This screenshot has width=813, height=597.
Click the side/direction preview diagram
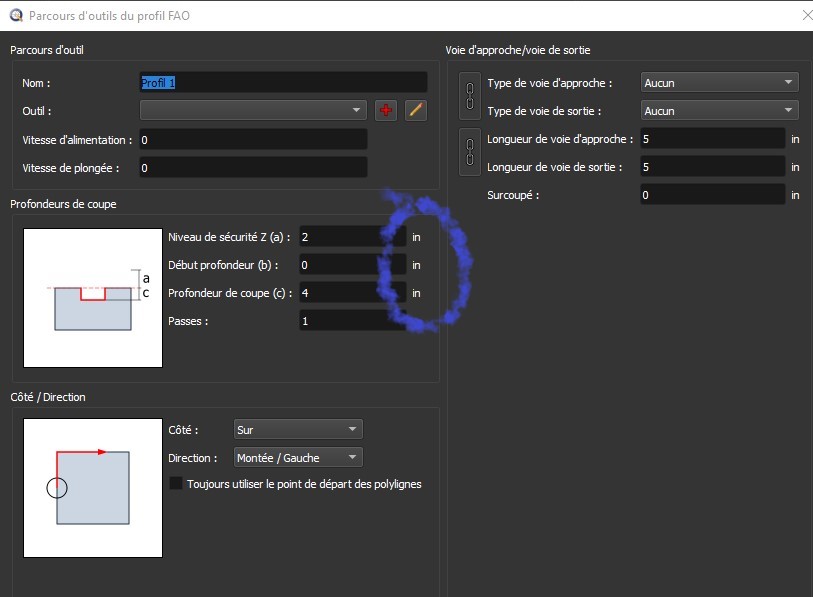tap(93, 488)
